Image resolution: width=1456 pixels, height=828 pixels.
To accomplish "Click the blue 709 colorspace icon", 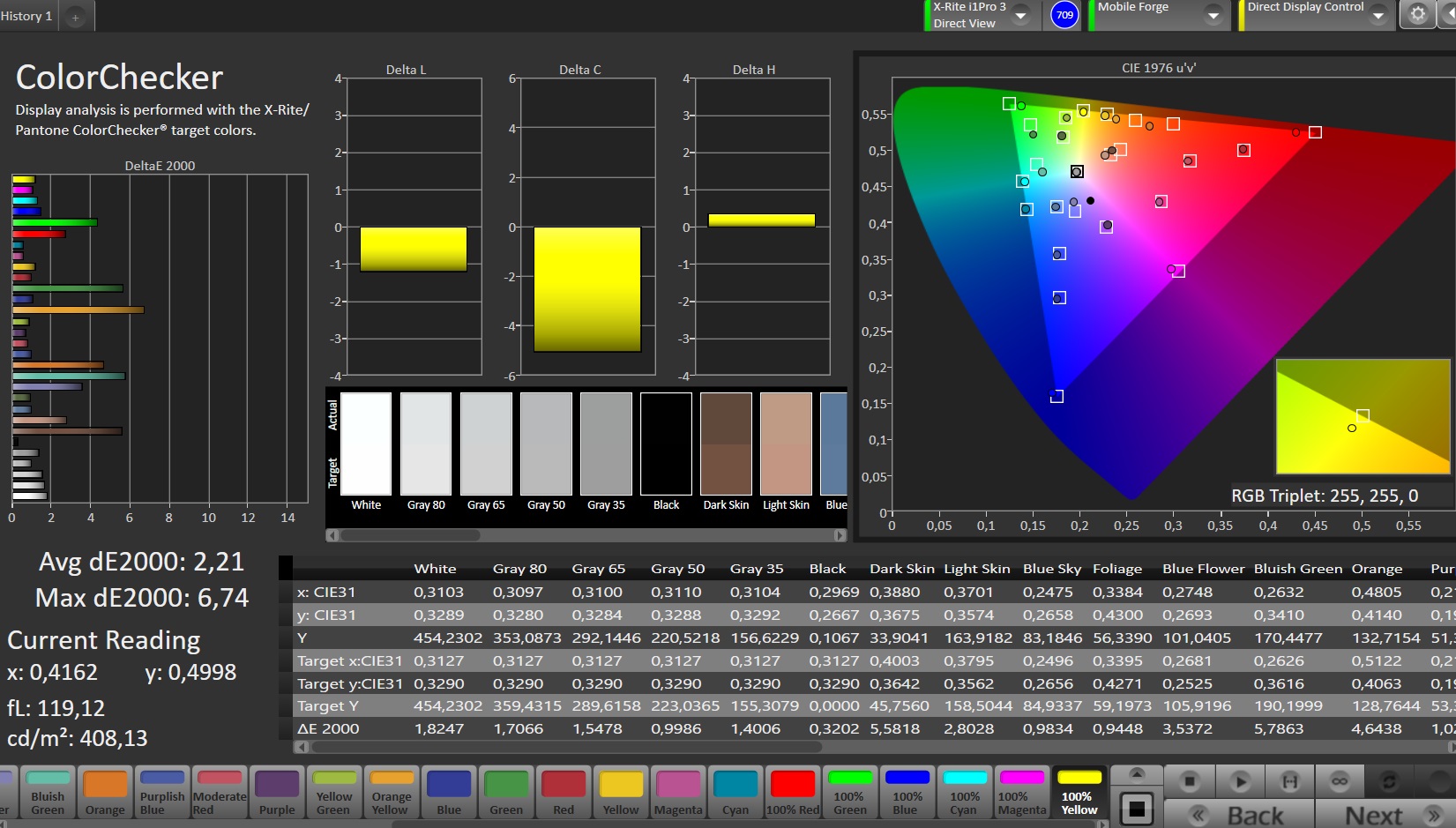I will point(1064,15).
